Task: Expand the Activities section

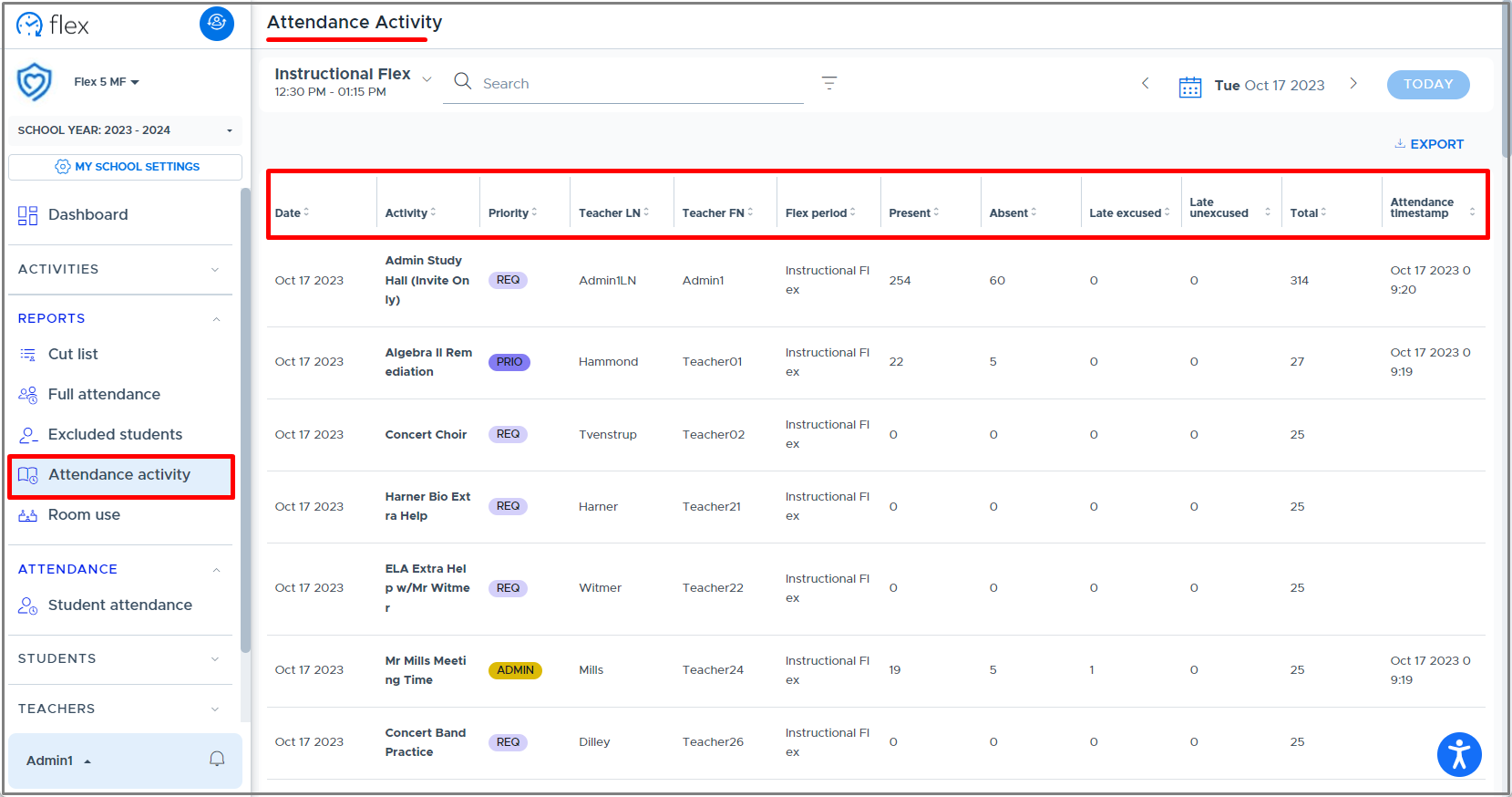Action: tap(119, 270)
